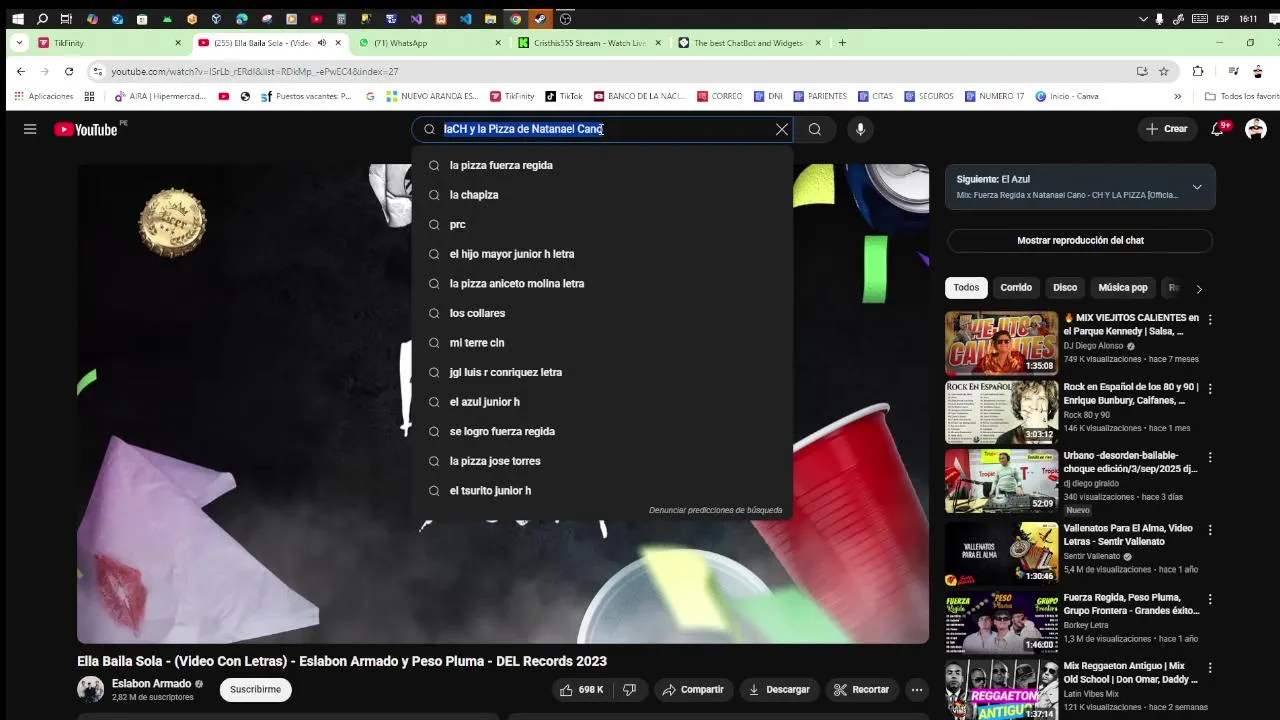Open the Steam taskbar icon
1280x720 pixels.
click(540, 19)
